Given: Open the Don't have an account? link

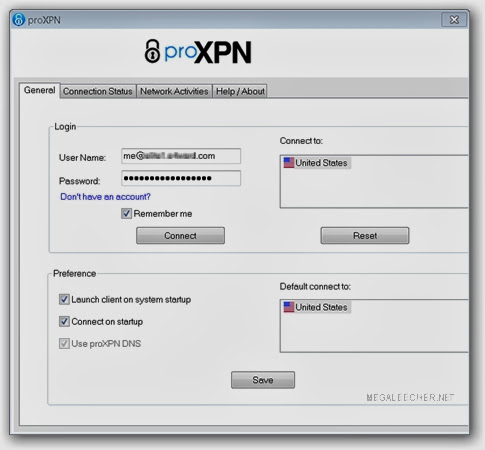Looking at the screenshot, I should click(x=105, y=197).
